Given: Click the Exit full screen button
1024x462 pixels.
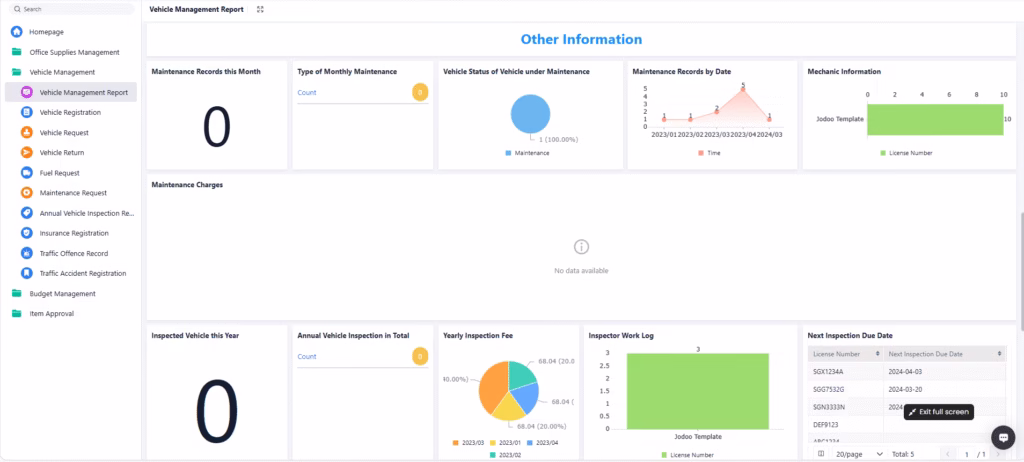Looking at the screenshot, I should (x=938, y=412).
